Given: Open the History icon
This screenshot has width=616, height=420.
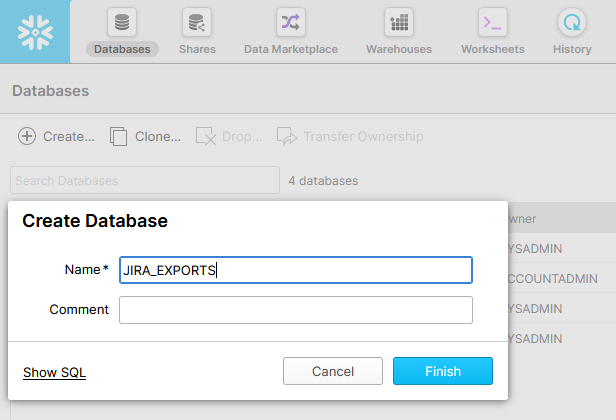Looking at the screenshot, I should point(572,22).
